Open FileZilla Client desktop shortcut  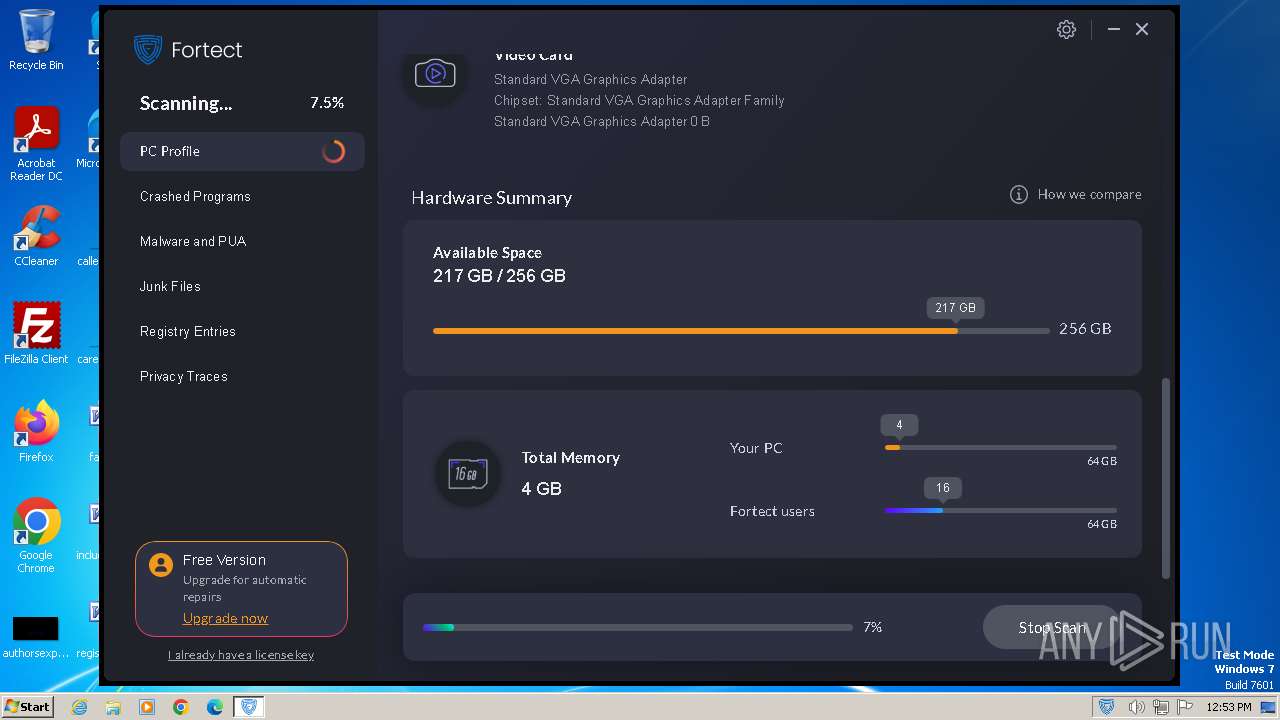click(x=36, y=333)
